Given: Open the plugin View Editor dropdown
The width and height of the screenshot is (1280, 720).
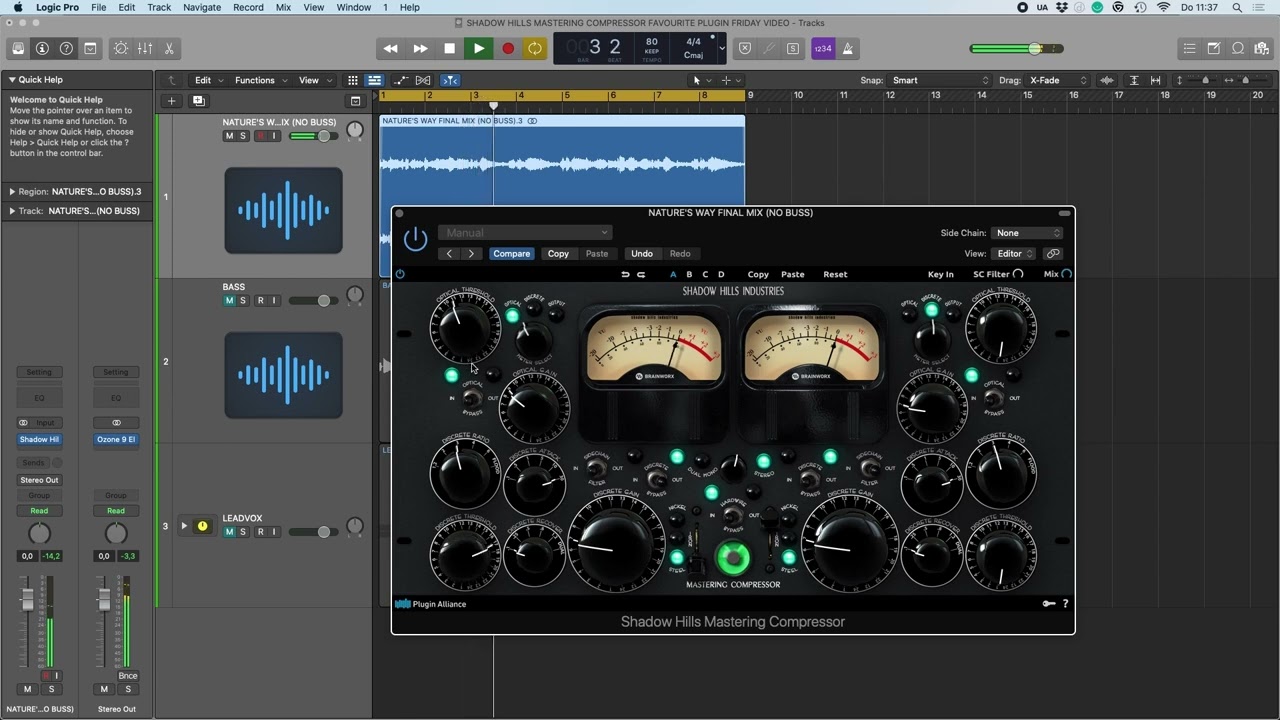Looking at the screenshot, I should tap(1014, 254).
